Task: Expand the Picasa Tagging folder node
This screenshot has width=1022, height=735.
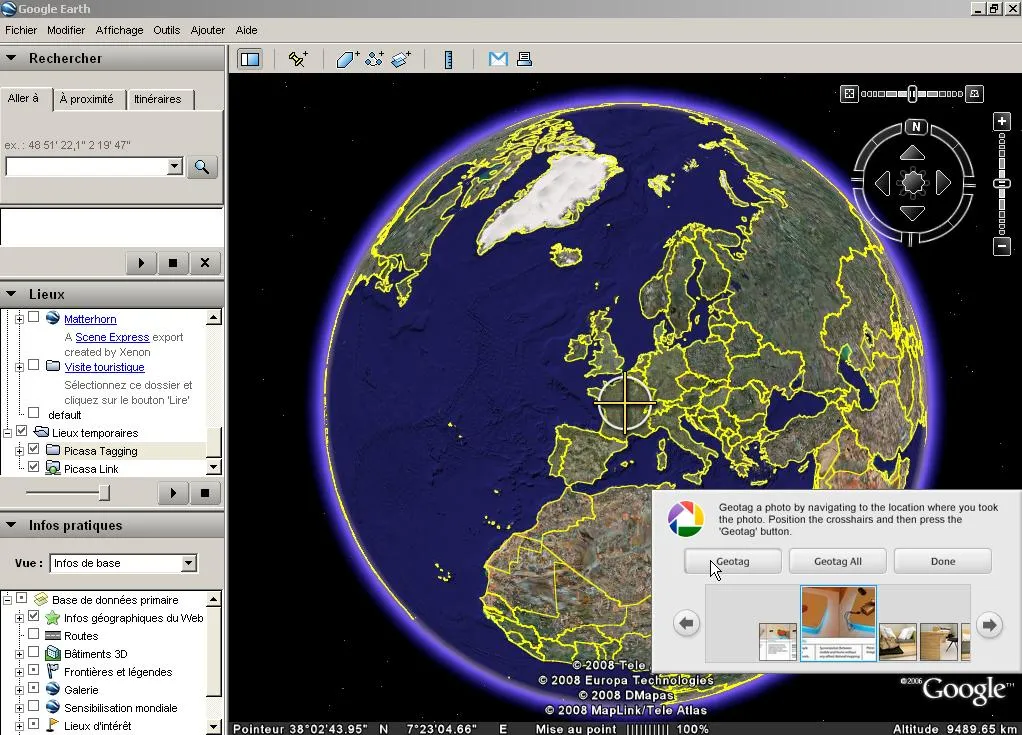Action: [19, 451]
